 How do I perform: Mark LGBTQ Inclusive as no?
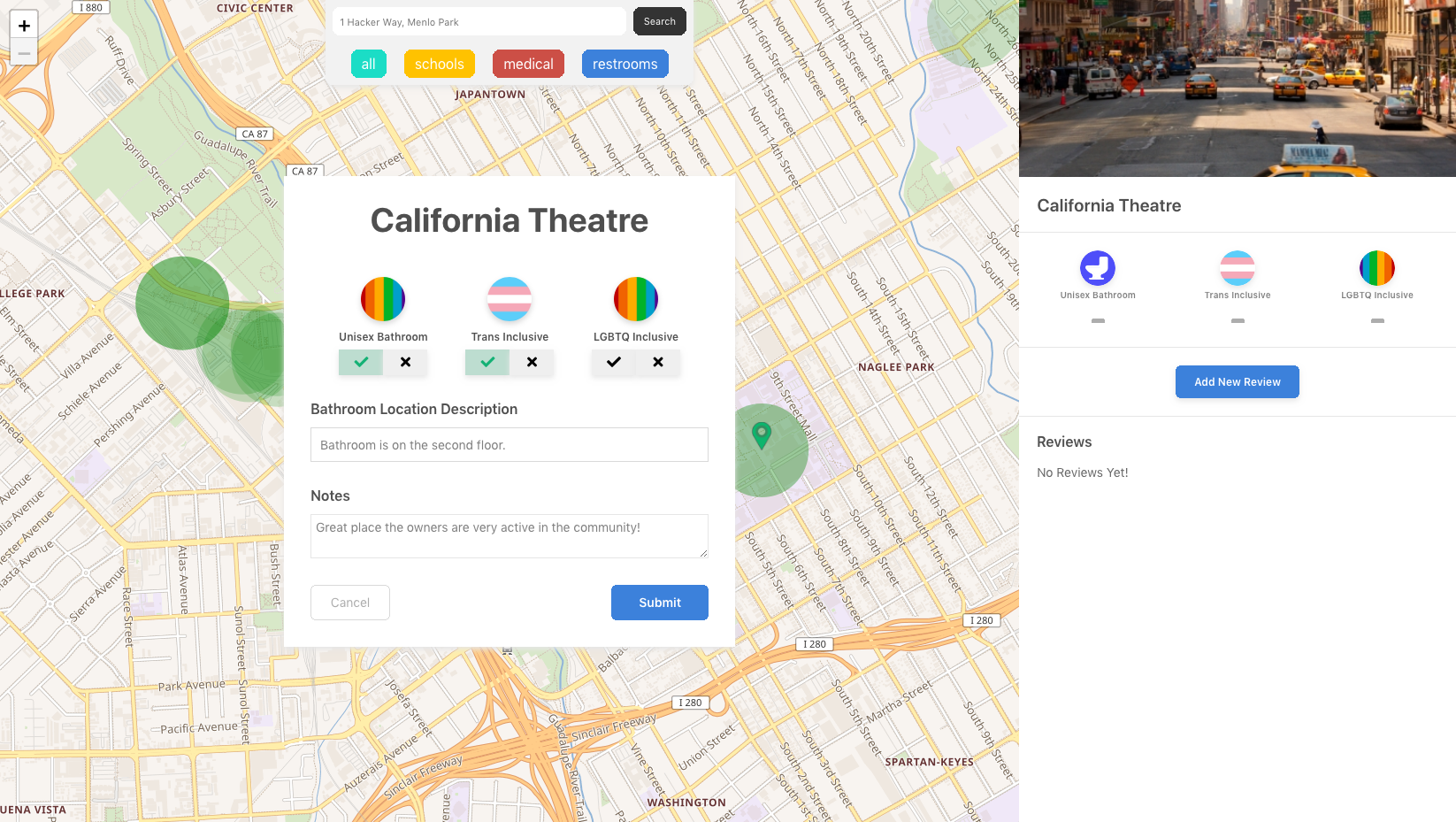tap(658, 362)
